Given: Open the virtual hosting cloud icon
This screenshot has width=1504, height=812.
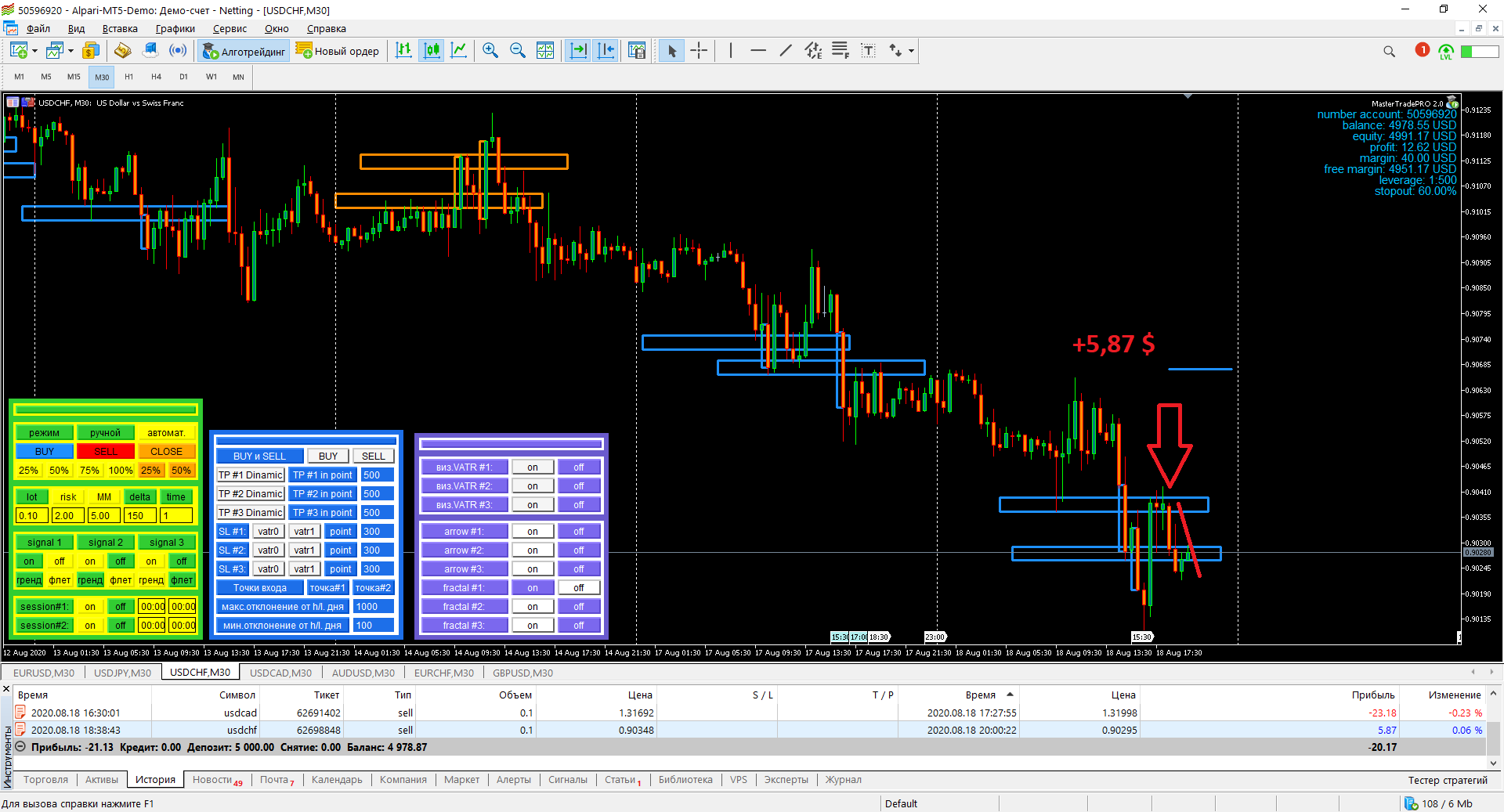Looking at the screenshot, I should [150, 51].
